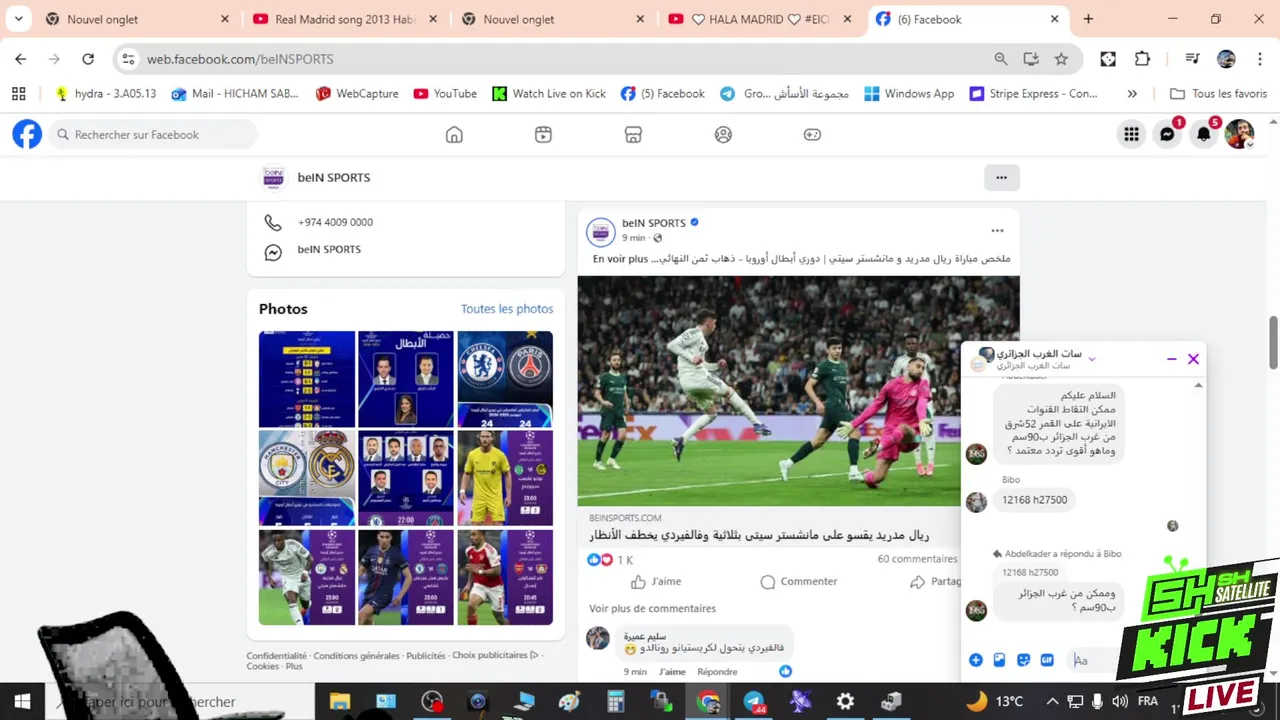Open the apps grid in bookmarks bar
Viewport: 1280px width, 720px height.
[18, 94]
